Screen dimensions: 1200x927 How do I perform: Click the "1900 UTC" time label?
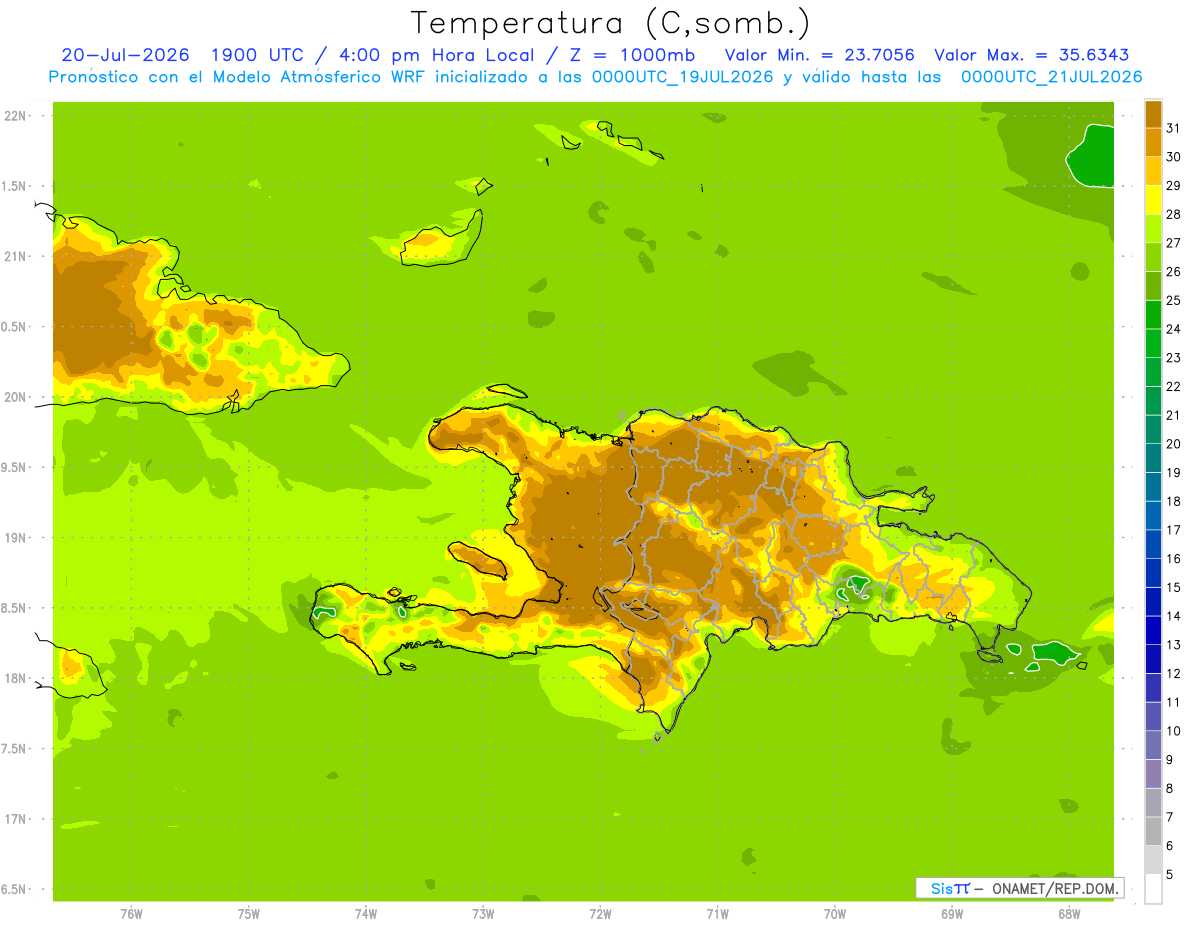[260, 55]
